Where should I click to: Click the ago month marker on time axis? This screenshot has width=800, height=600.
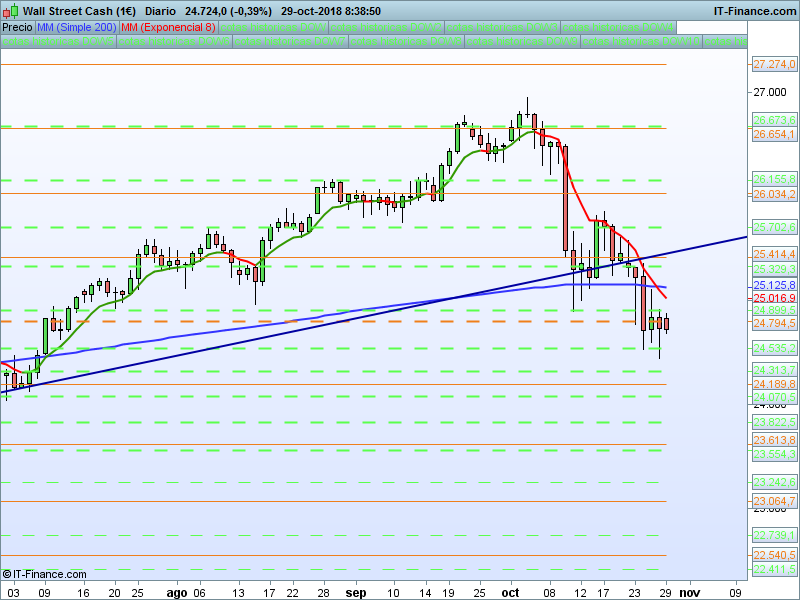click(177, 593)
